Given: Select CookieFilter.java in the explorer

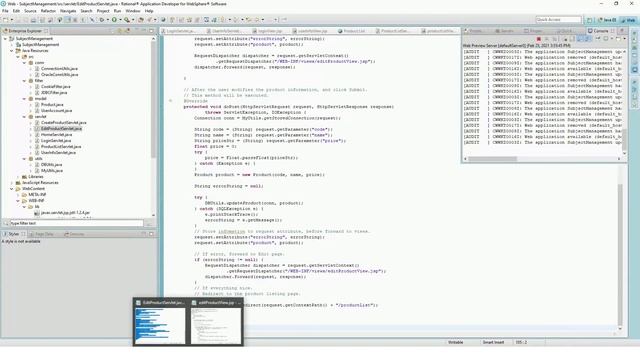Looking at the screenshot, I should pyautogui.click(x=56, y=87).
